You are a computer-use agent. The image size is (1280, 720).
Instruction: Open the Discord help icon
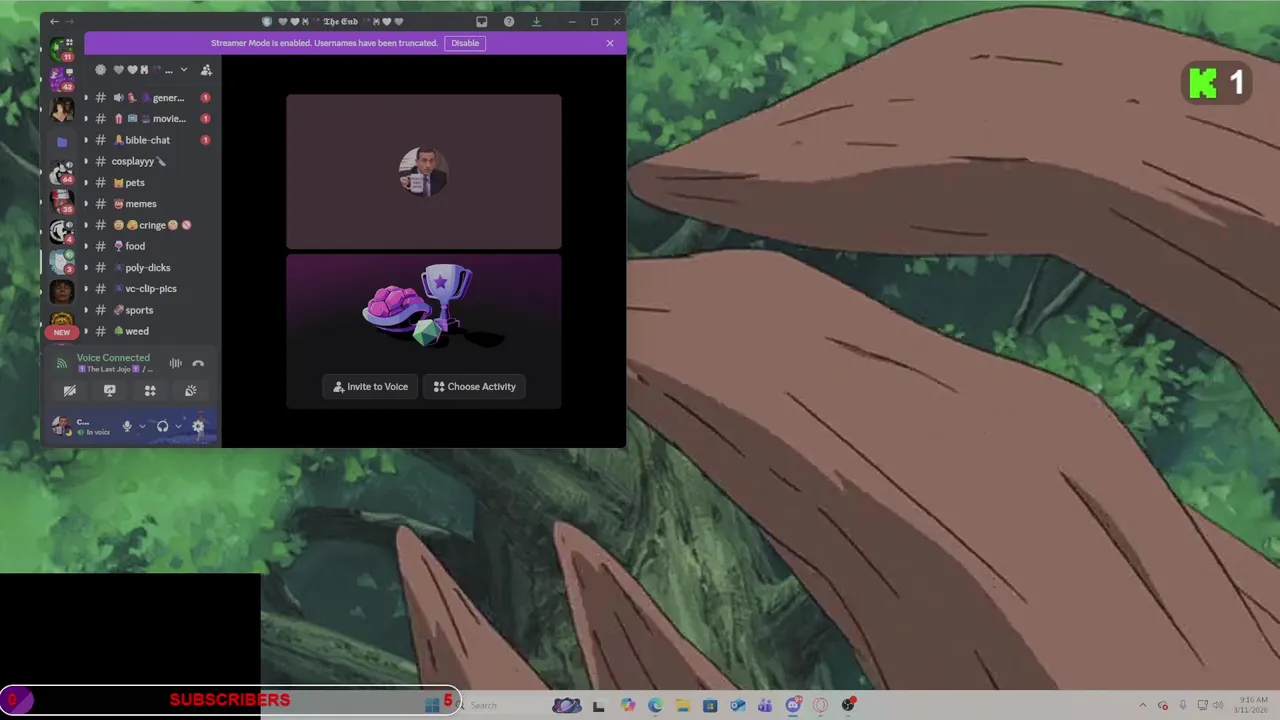tap(509, 21)
